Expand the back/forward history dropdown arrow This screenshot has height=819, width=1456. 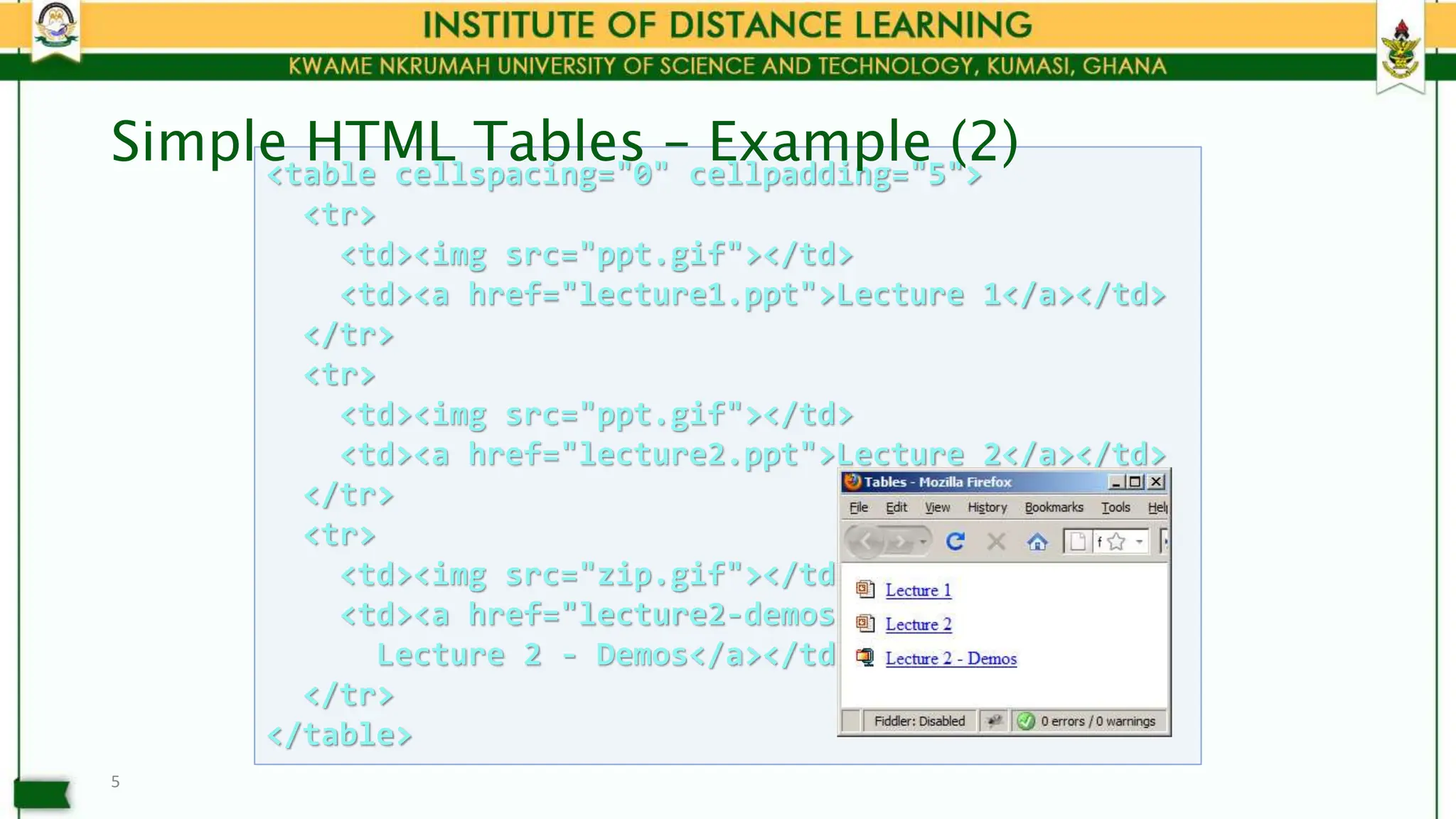click(x=923, y=542)
